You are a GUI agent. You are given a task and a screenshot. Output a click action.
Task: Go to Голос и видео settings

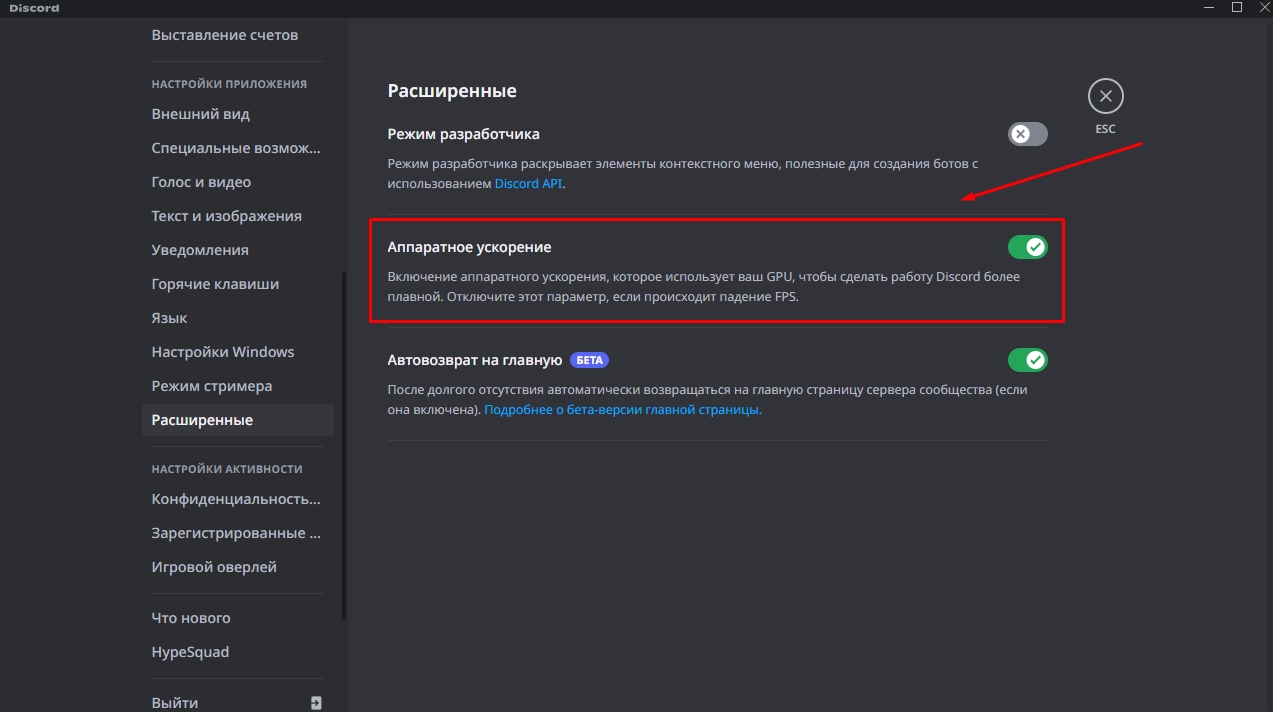coord(201,182)
